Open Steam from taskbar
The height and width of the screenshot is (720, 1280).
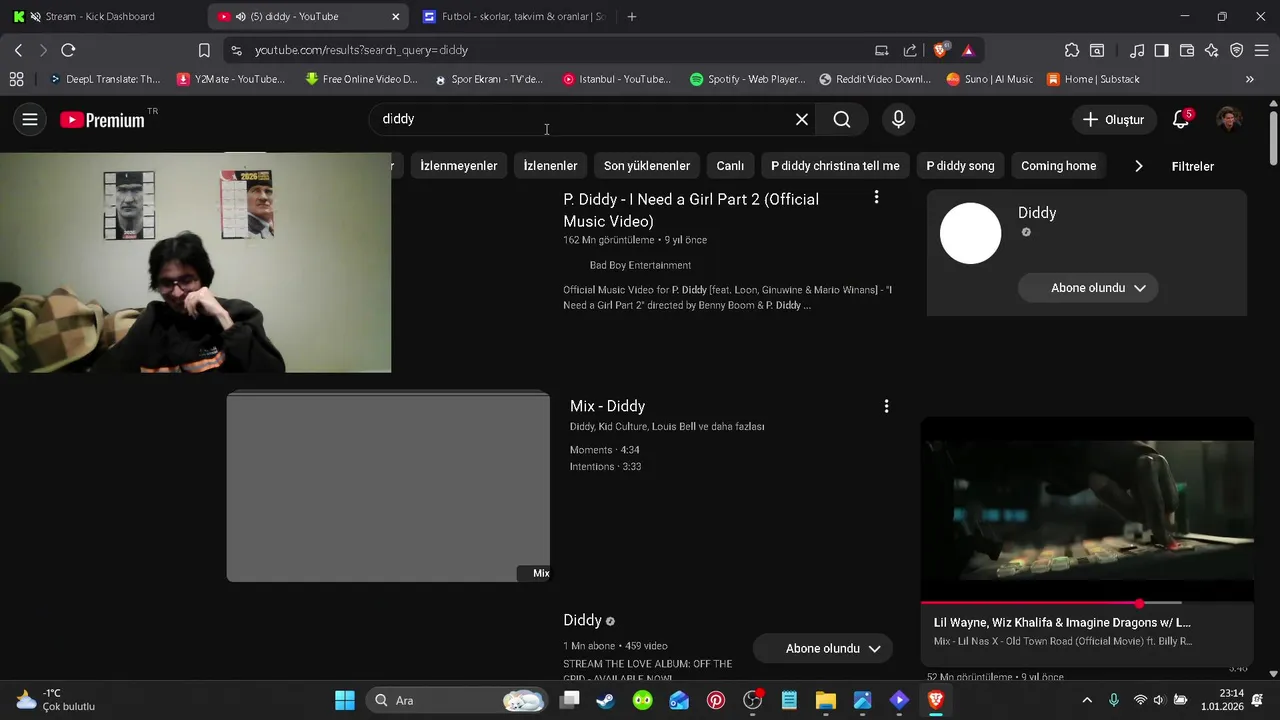605,700
